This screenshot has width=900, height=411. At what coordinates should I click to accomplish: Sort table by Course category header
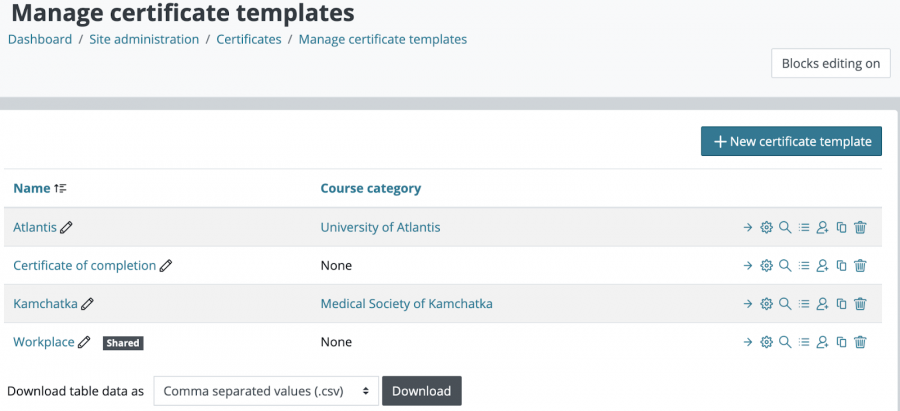click(371, 188)
